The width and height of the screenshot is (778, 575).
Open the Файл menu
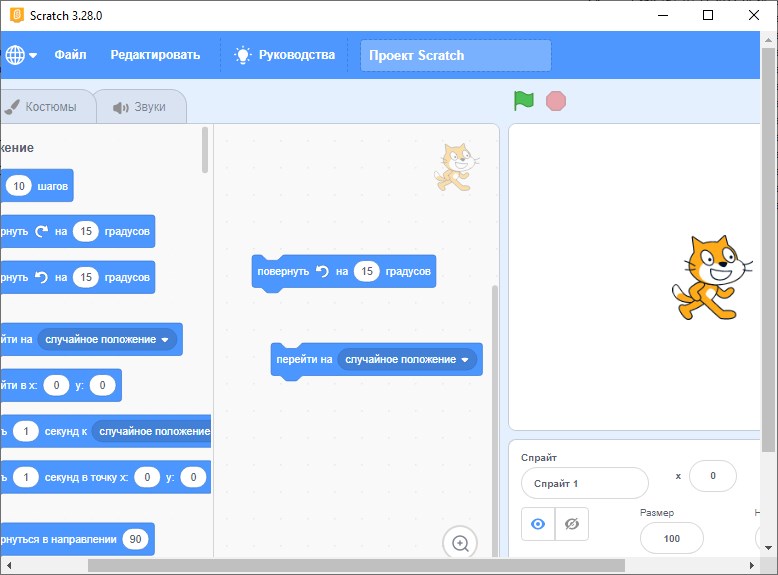pos(70,55)
